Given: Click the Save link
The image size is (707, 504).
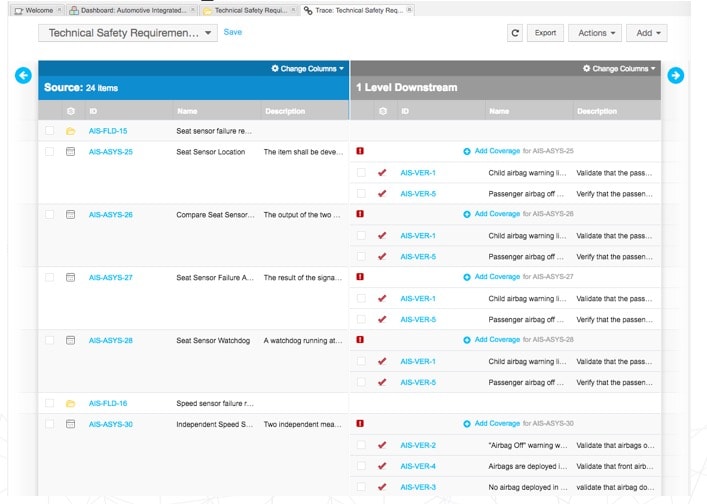Looking at the screenshot, I should [233, 32].
